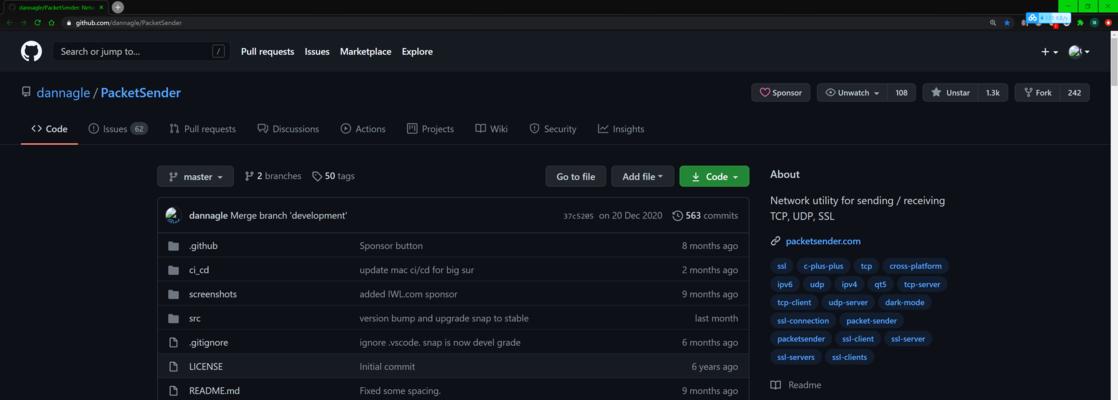Open the packetsender.com website link

tap(823, 241)
